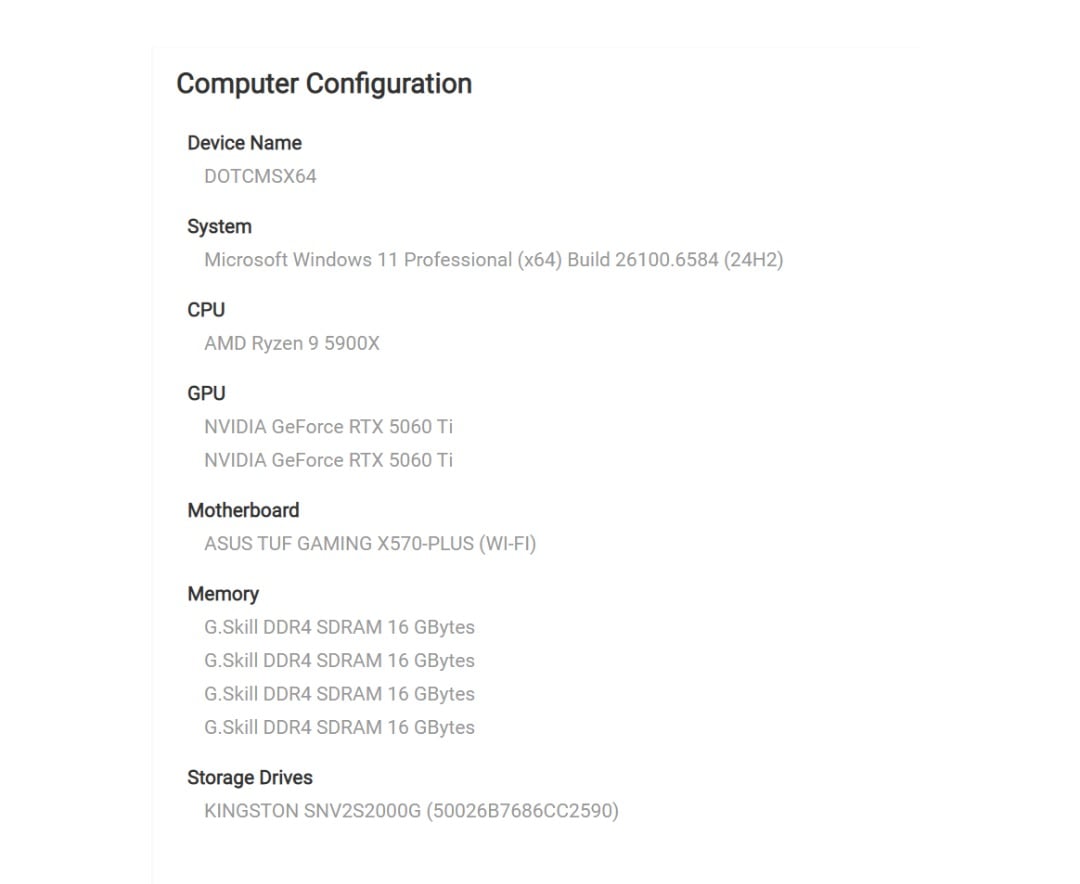Viewport: 1080px width, 884px height.
Task: Click the ASUS TUF GAMING X570-PLUS (WI-FI) entry
Action: click(x=370, y=544)
